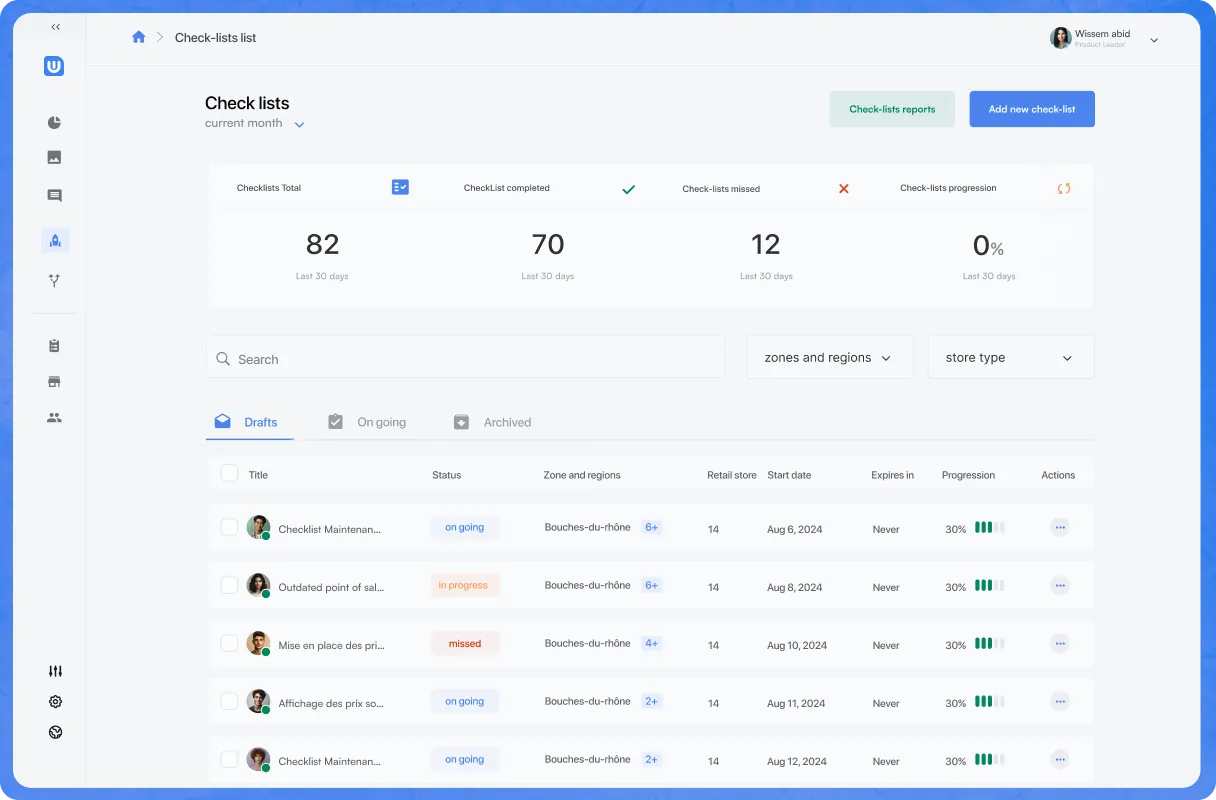1216x800 pixels.
Task: Click the rocket icon in sidebar
Action: pos(55,241)
